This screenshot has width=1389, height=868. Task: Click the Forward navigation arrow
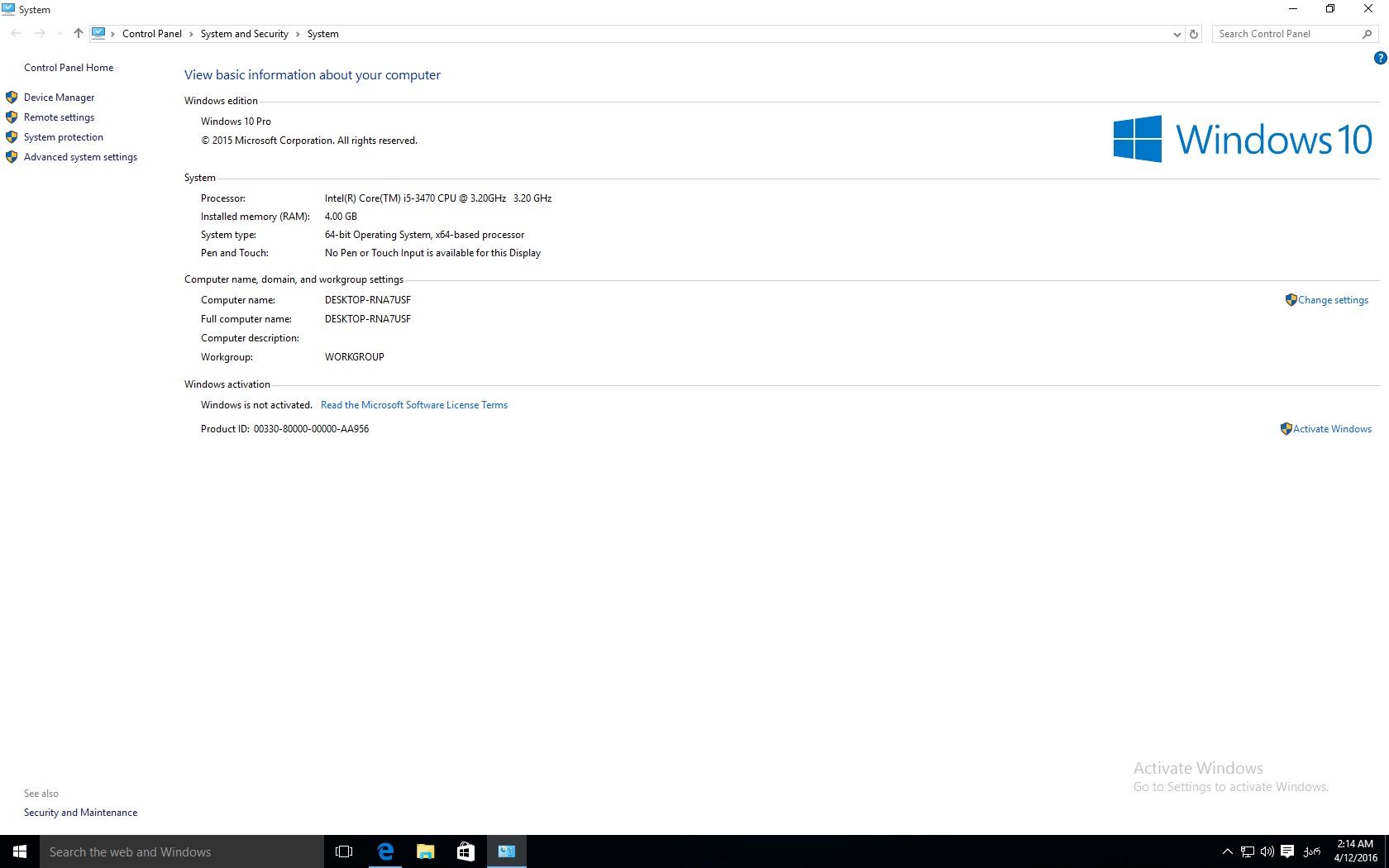(x=40, y=34)
